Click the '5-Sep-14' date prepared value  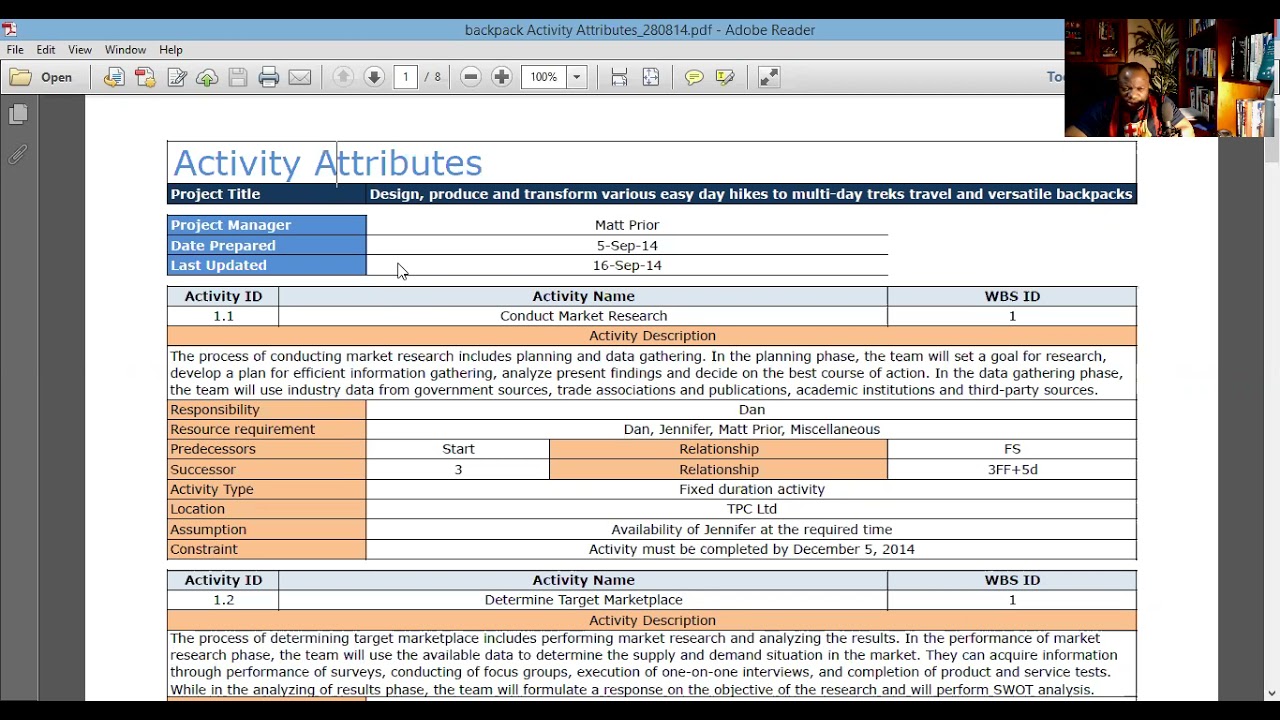click(x=627, y=245)
